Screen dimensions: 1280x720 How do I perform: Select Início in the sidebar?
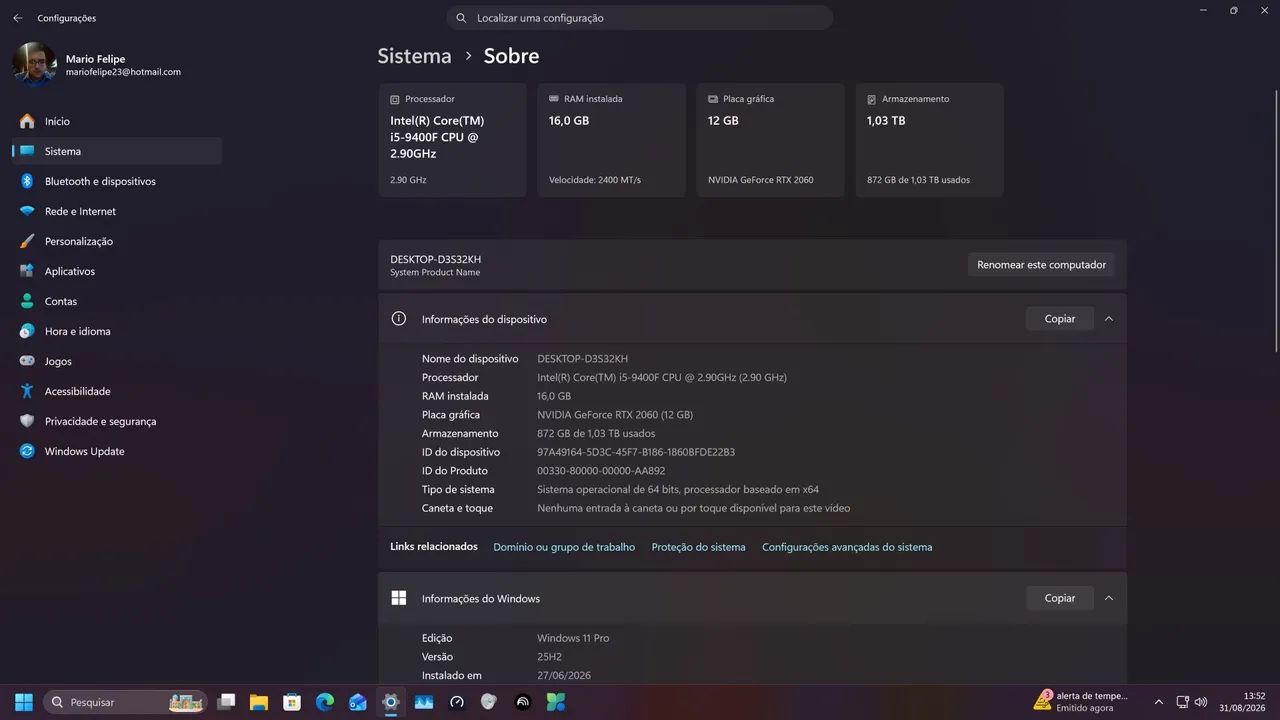click(117, 121)
